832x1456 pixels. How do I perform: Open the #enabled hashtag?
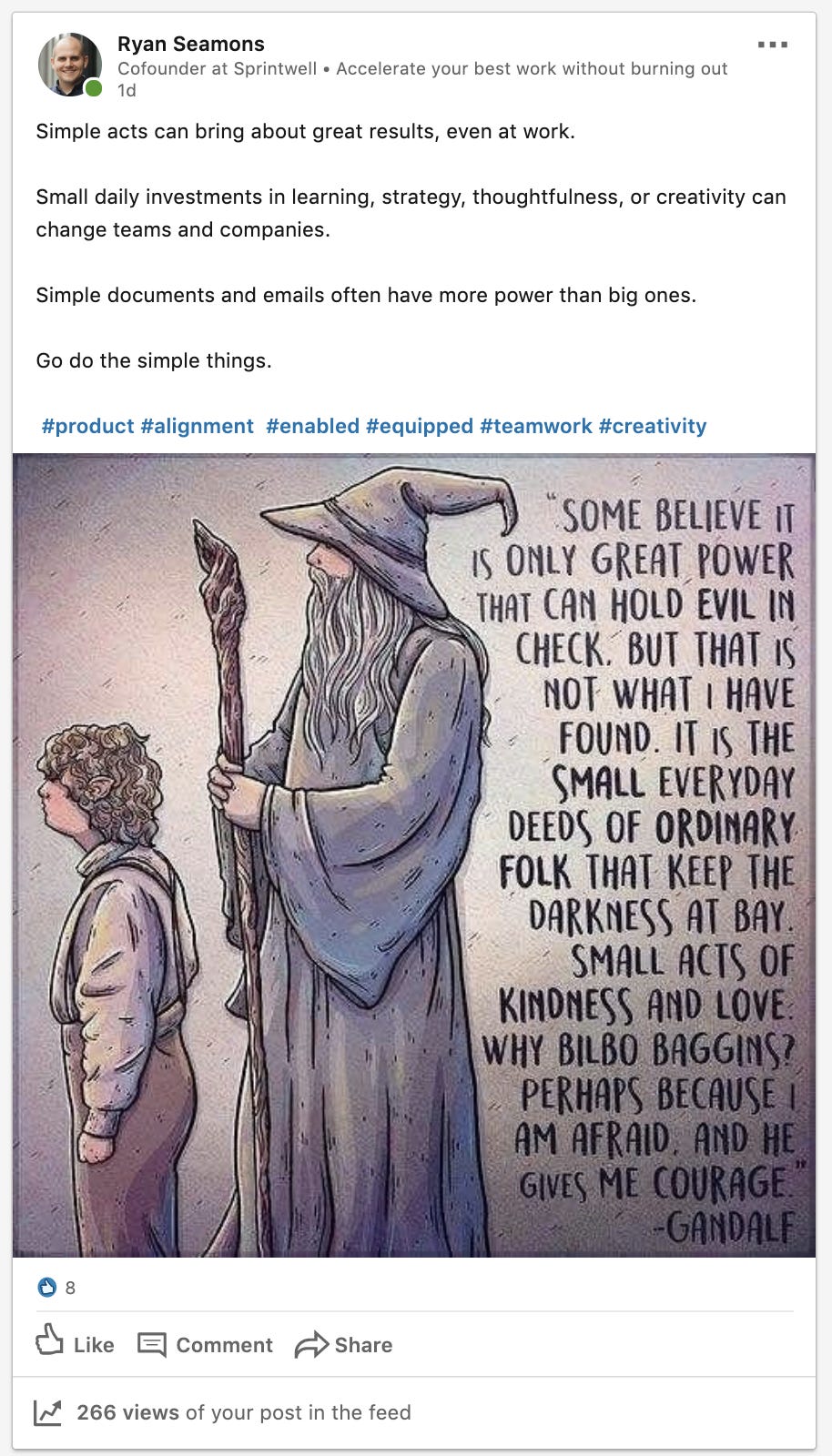(x=312, y=426)
